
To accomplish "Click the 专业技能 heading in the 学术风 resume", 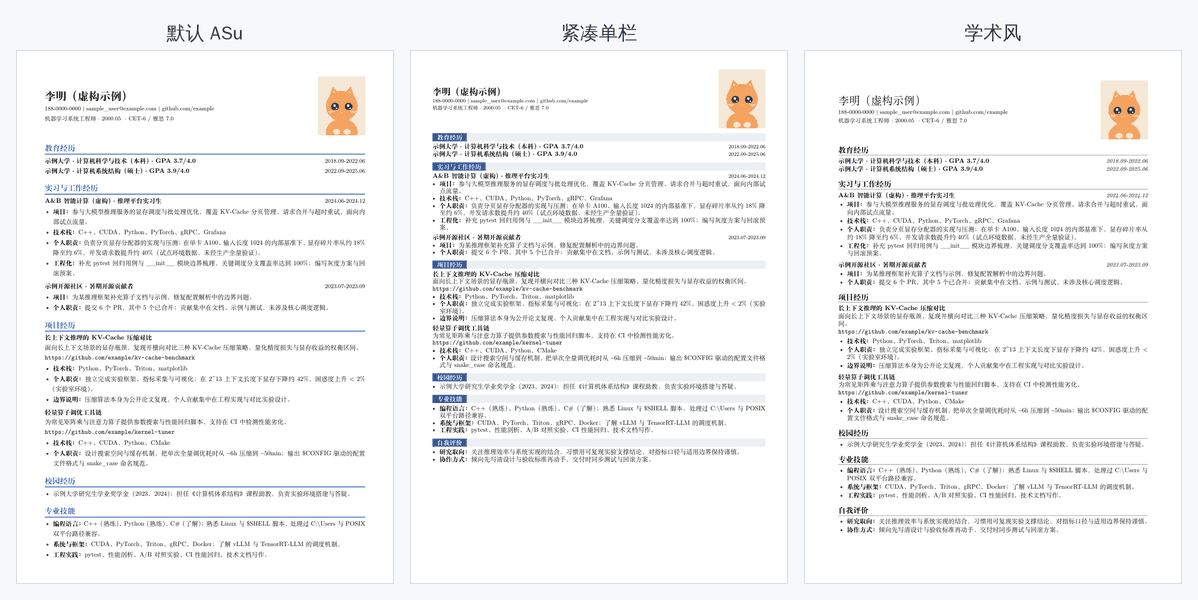I will [x=853, y=459].
